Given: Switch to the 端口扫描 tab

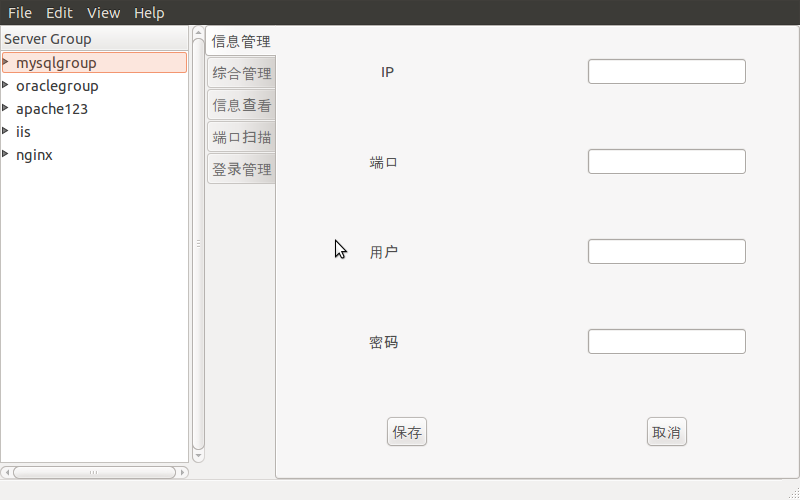Looking at the screenshot, I should pos(241,137).
